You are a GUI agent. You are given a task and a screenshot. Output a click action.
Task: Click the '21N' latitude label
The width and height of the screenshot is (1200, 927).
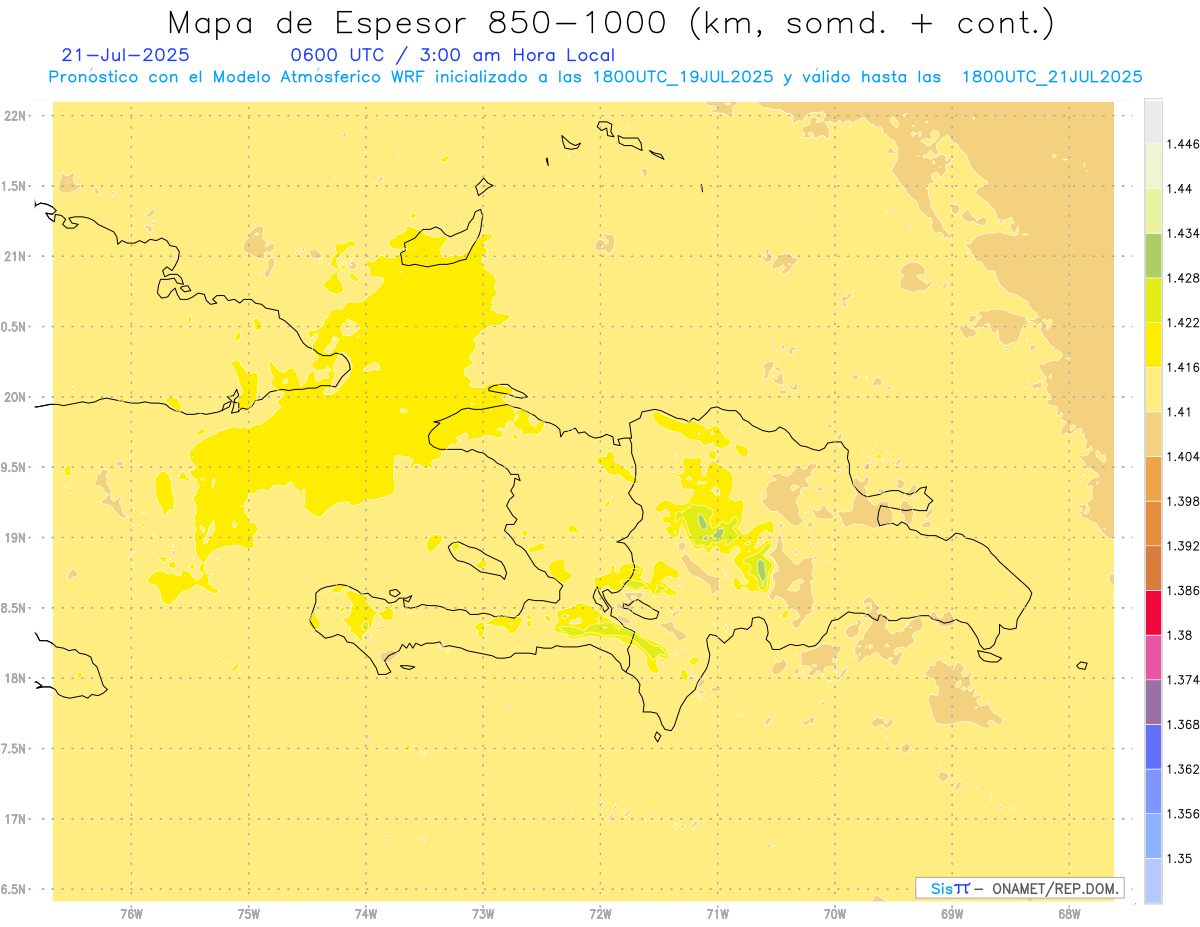click(17, 257)
